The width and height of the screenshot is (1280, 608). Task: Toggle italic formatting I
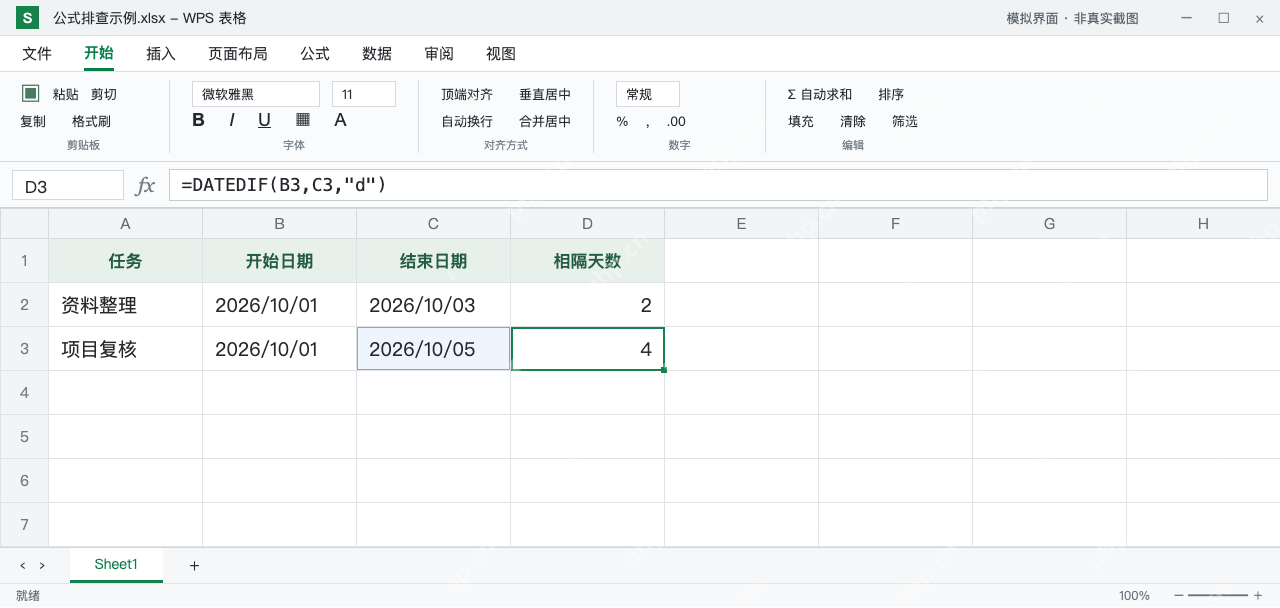click(232, 120)
